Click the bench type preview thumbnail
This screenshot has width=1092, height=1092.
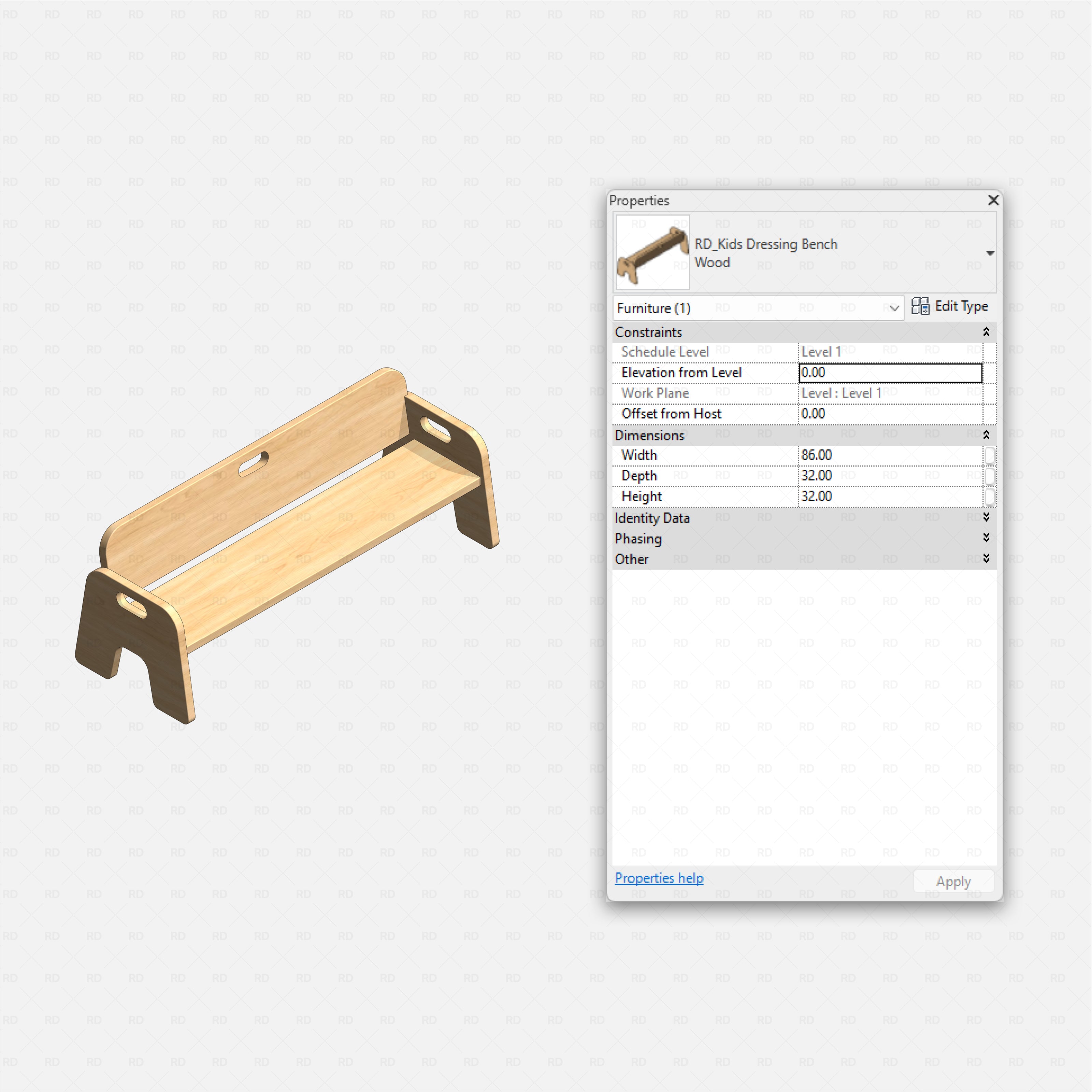[x=652, y=253]
